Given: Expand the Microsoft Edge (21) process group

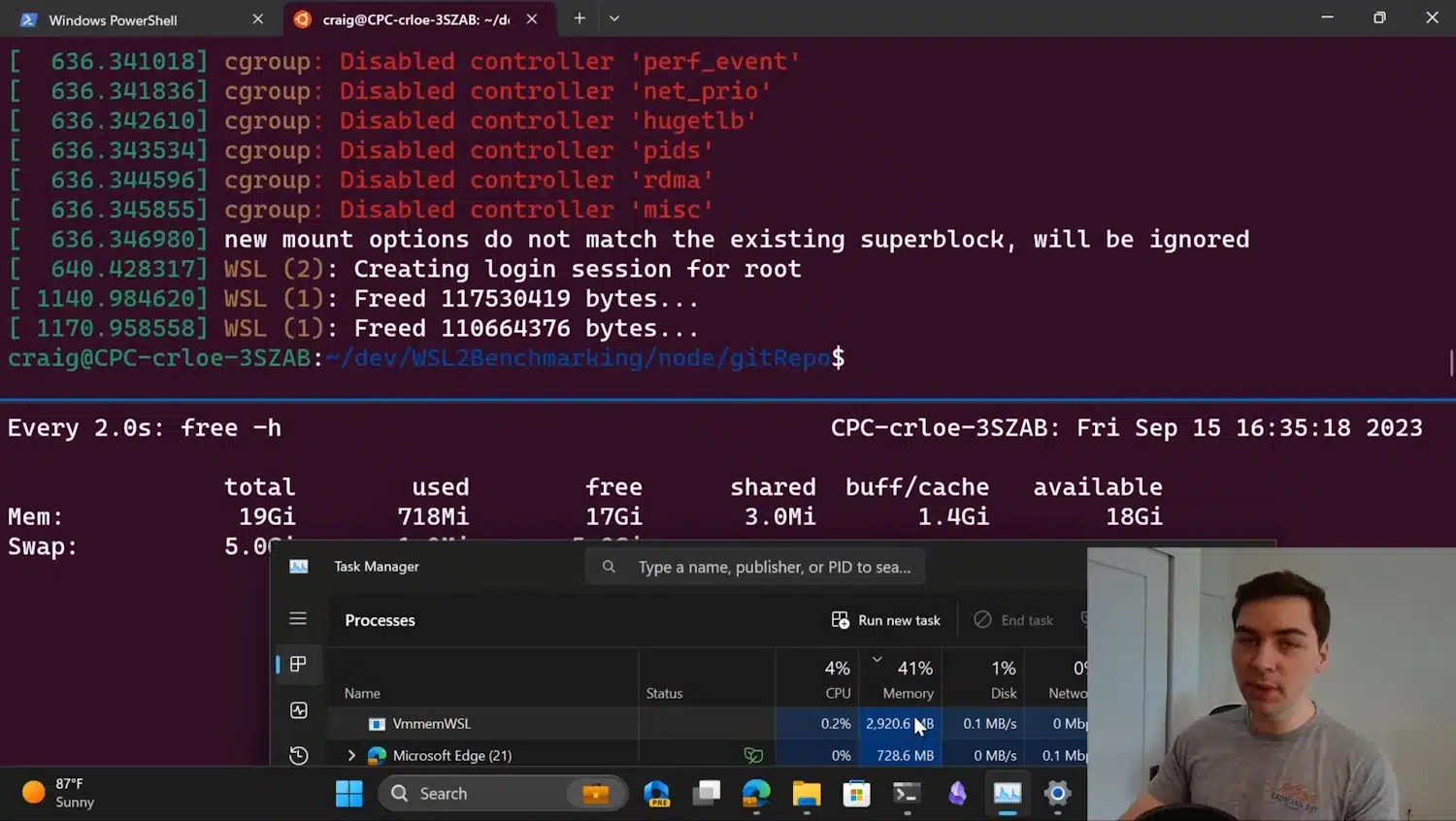Looking at the screenshot, I should 351,755.
